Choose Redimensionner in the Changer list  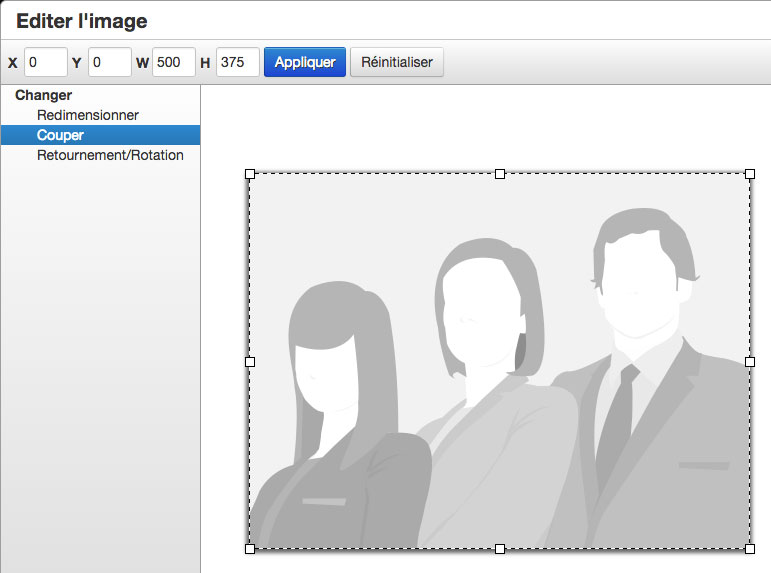pyautogui.click(x=100, y=115)
